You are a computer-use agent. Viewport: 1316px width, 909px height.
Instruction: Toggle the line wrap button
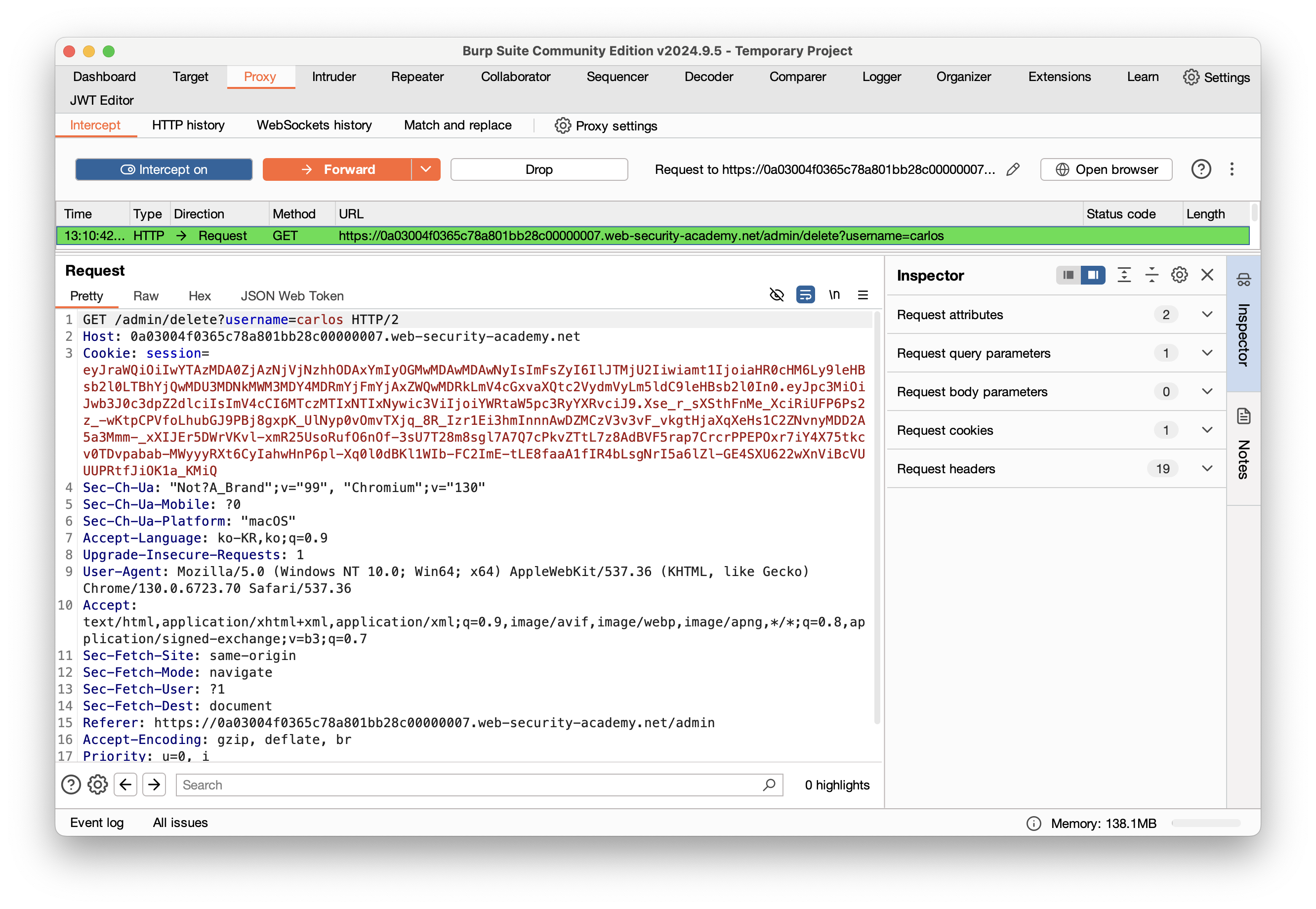(x=805, y=295)
